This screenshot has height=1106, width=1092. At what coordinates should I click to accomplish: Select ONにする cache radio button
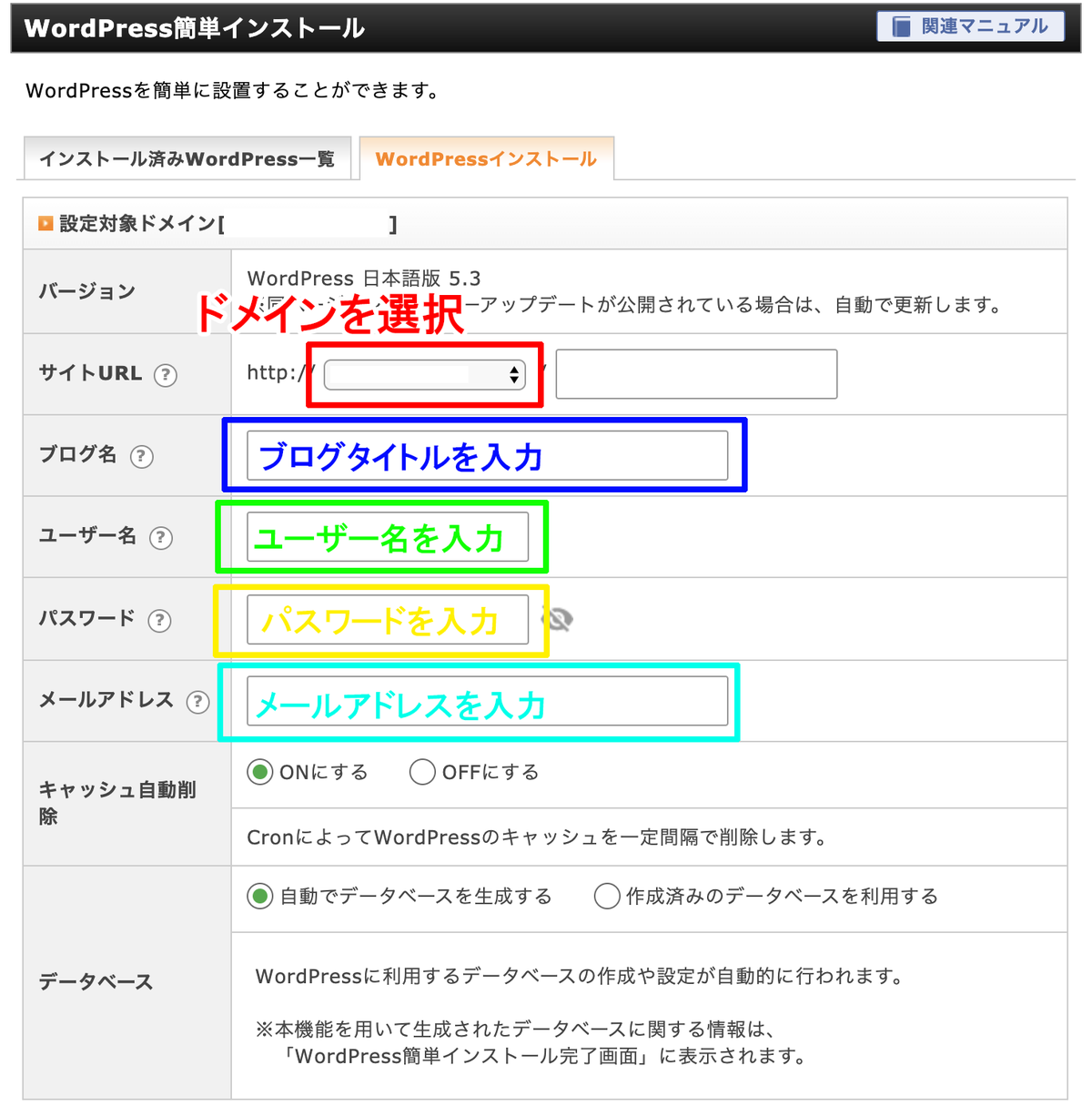(260, 772)
